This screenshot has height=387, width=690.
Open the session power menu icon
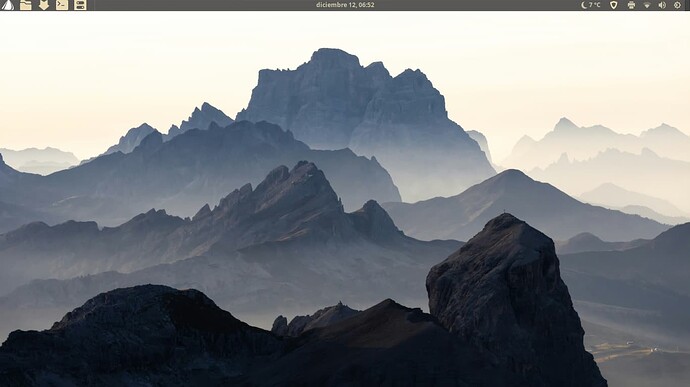[677, 5]
